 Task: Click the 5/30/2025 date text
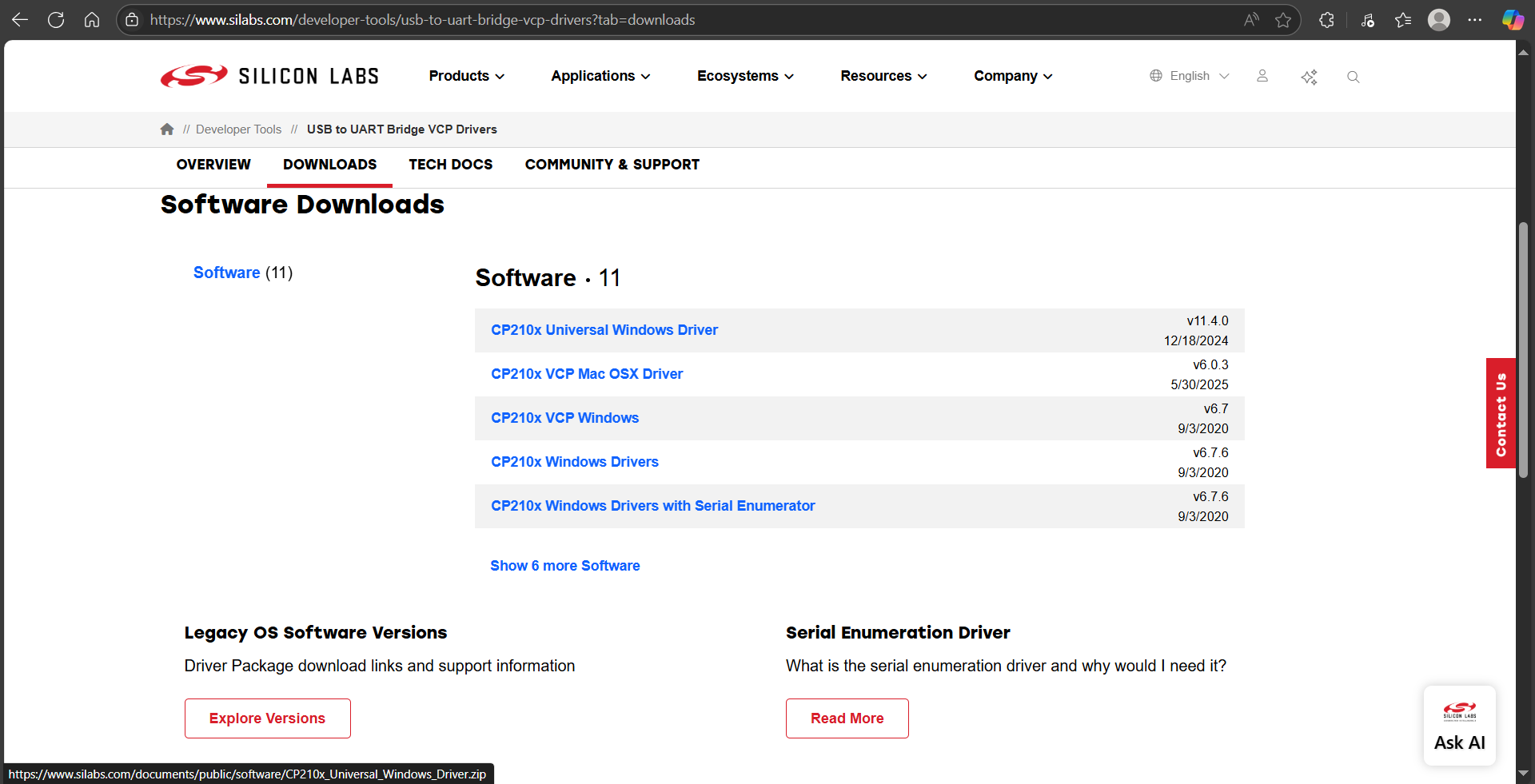click(1199, 384)
